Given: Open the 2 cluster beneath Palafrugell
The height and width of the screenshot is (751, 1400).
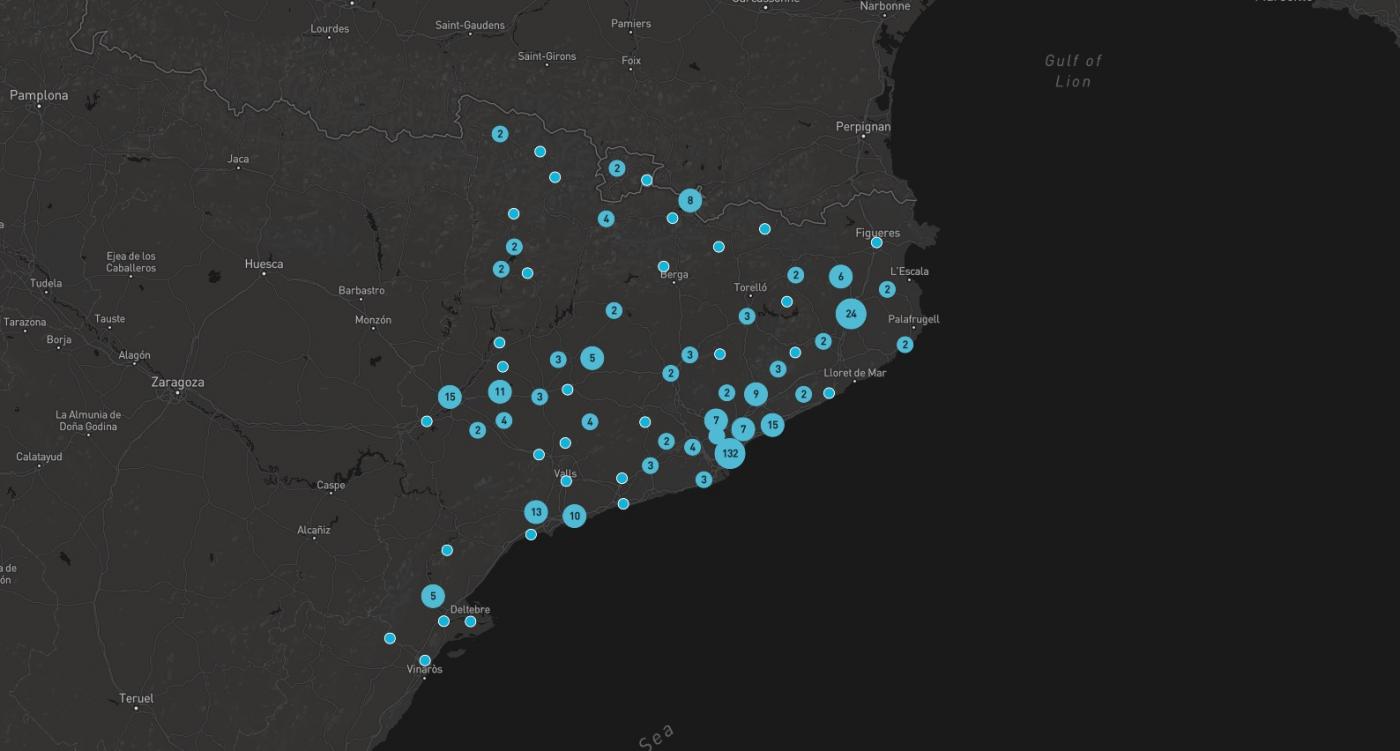Looking at the screenshot, I should 905,345.
